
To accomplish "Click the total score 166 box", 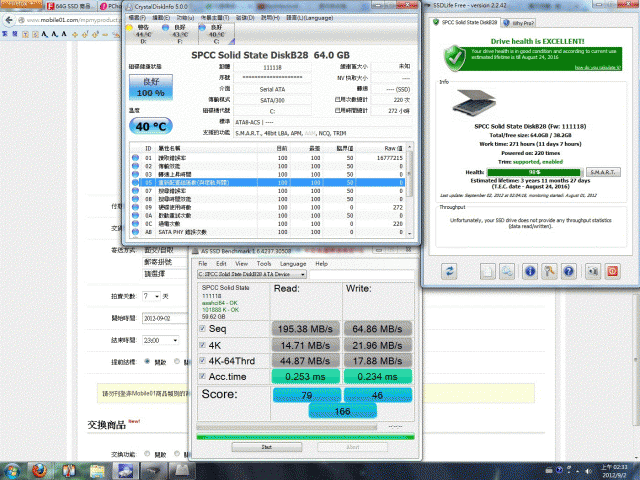I will click(342, 411).
